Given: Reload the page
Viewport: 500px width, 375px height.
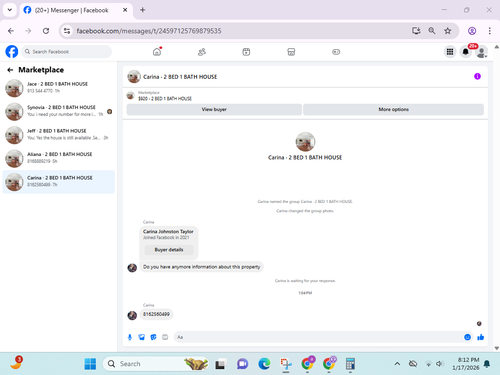Looking at the screenshot, I should point(46,31).
